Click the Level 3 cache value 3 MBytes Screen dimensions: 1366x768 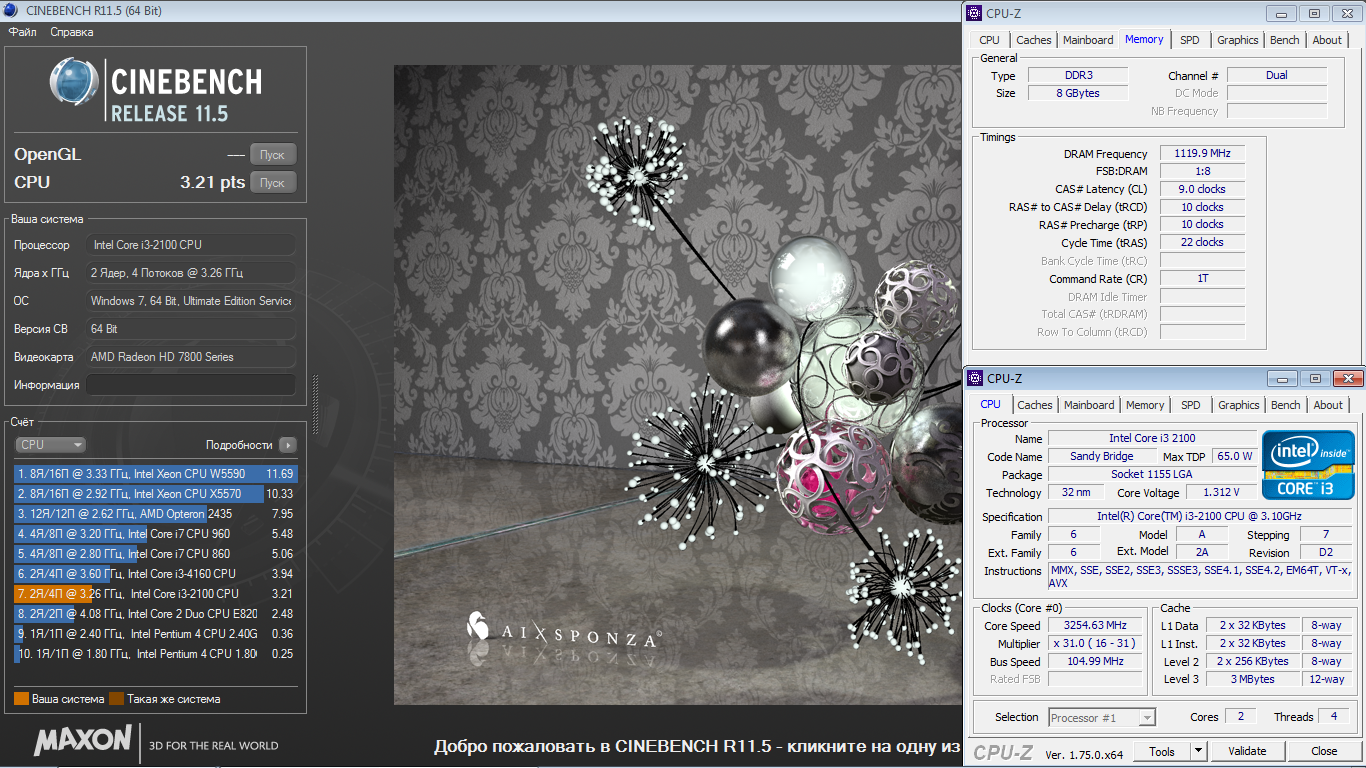click(x=1253, y=679)
